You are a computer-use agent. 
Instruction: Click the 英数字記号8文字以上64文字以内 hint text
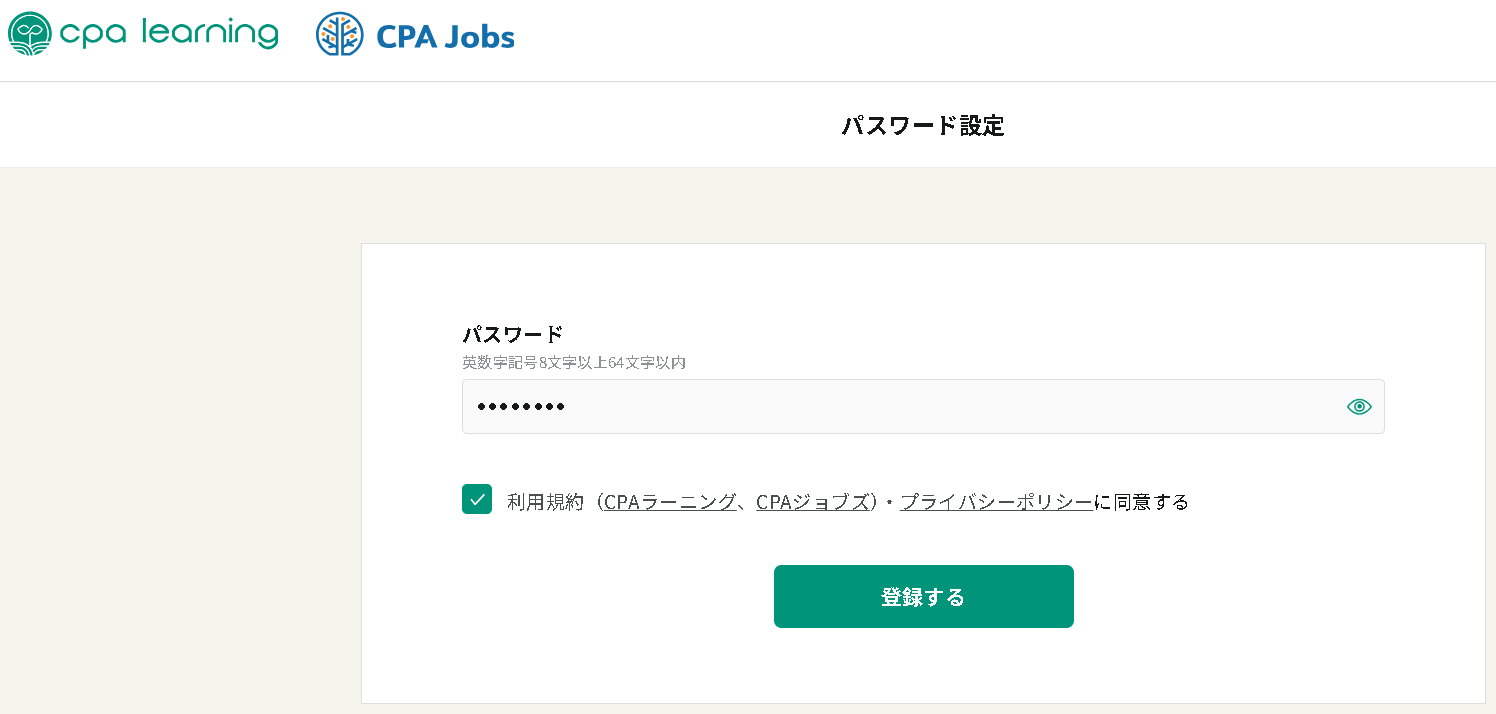coord(573,362)
